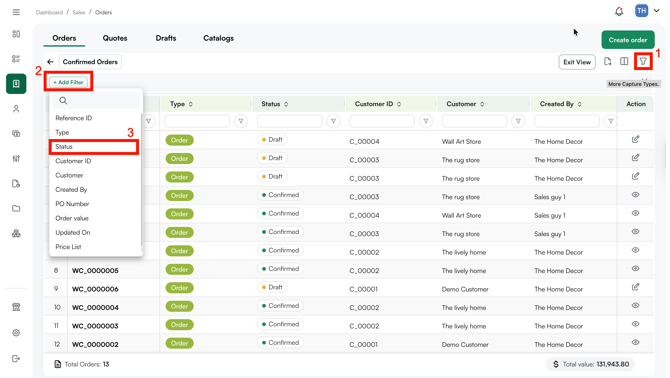Sort by Type column header arrows
Screen dimensions: 670x378
(191, 104)
